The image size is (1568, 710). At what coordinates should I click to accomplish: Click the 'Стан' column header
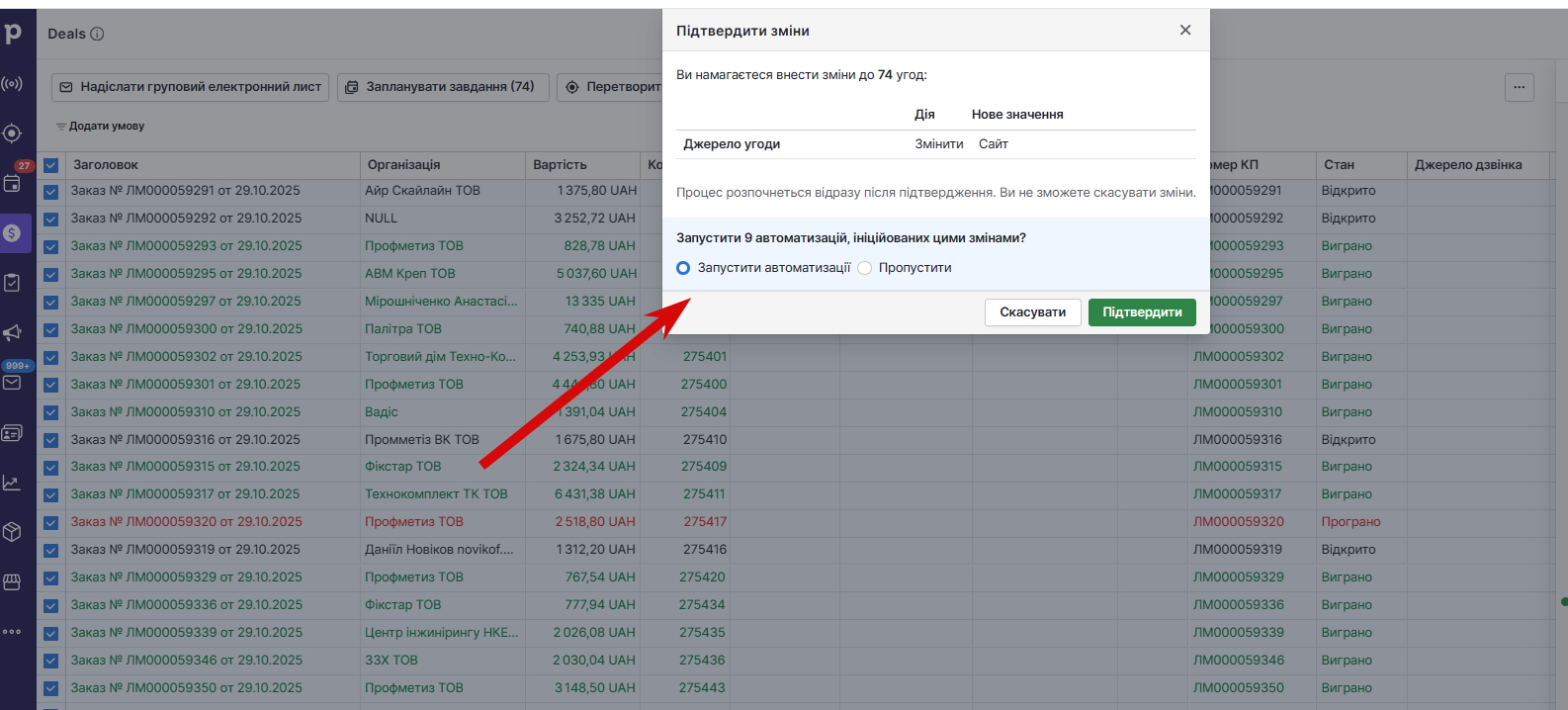[1339, 165]
